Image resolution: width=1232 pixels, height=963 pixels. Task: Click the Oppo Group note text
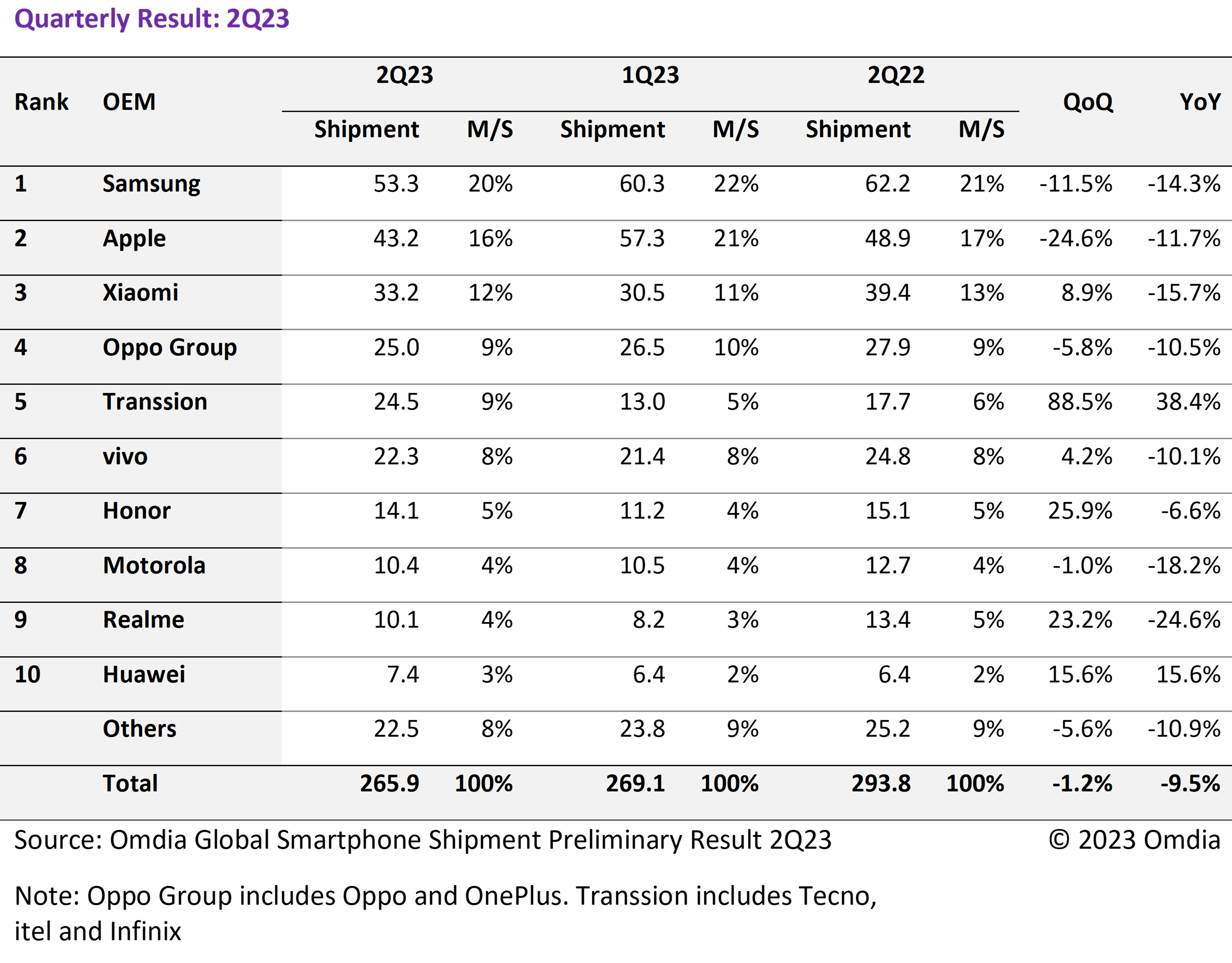pyautogui.click(x=445, y=913)
